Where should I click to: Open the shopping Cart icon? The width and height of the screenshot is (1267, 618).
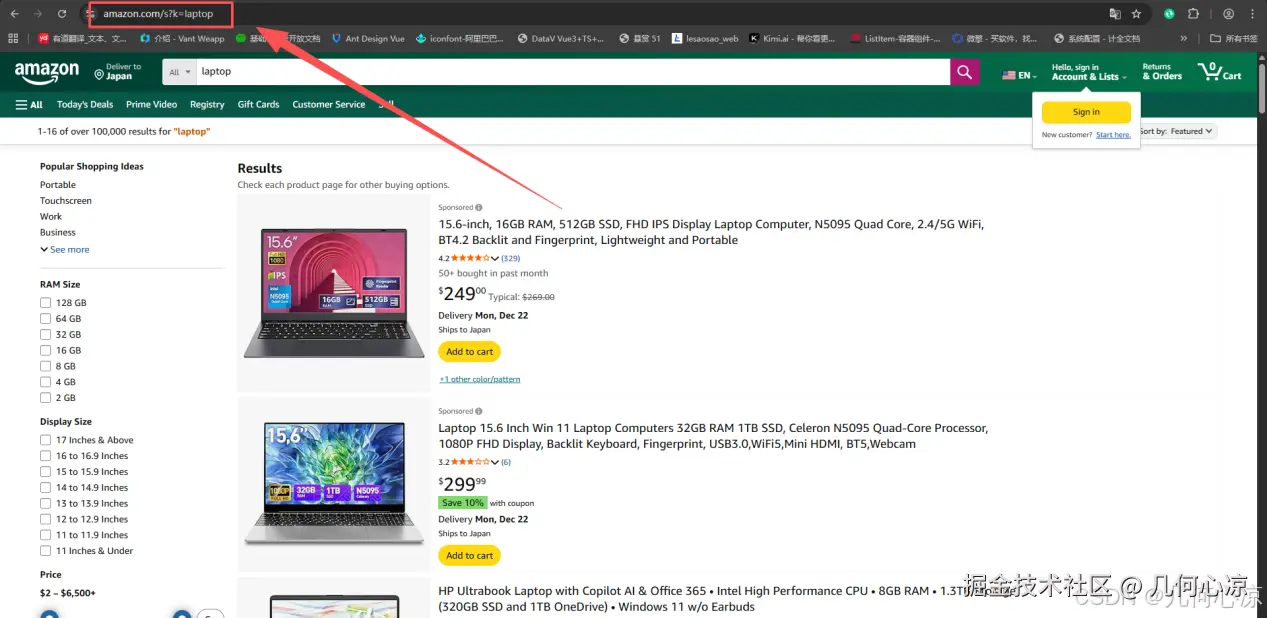(x=1220, y=72)
